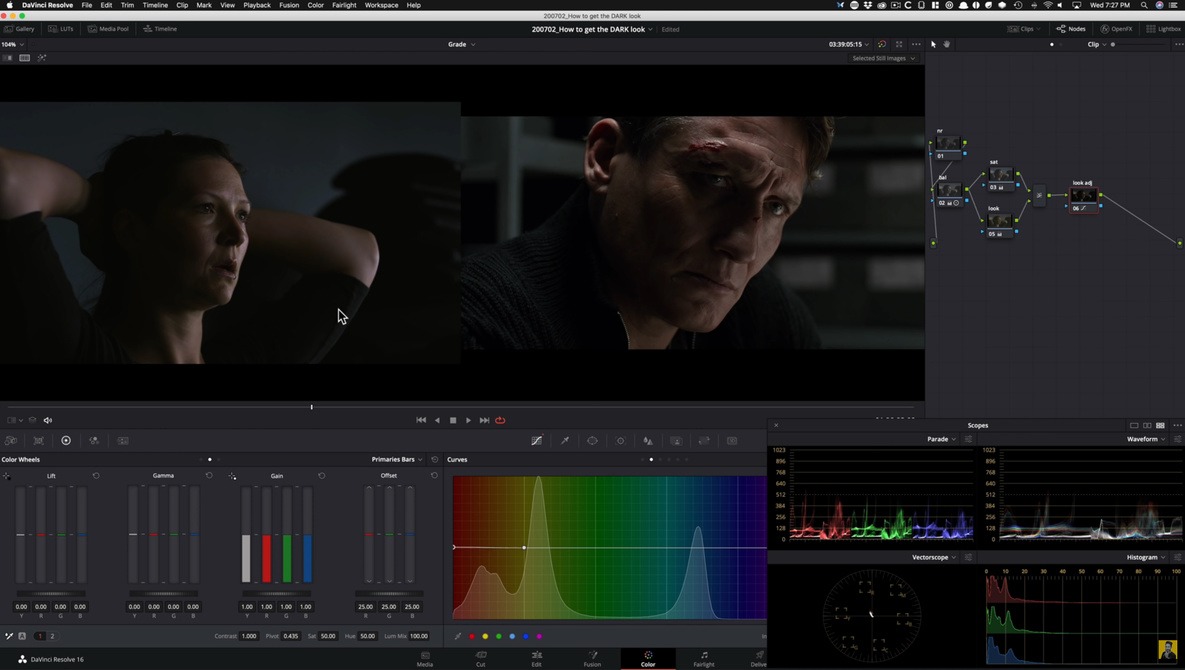Viewport: 1185px width, 670px height.
Task: Open the Playback menu
Action: click(257, 5)
